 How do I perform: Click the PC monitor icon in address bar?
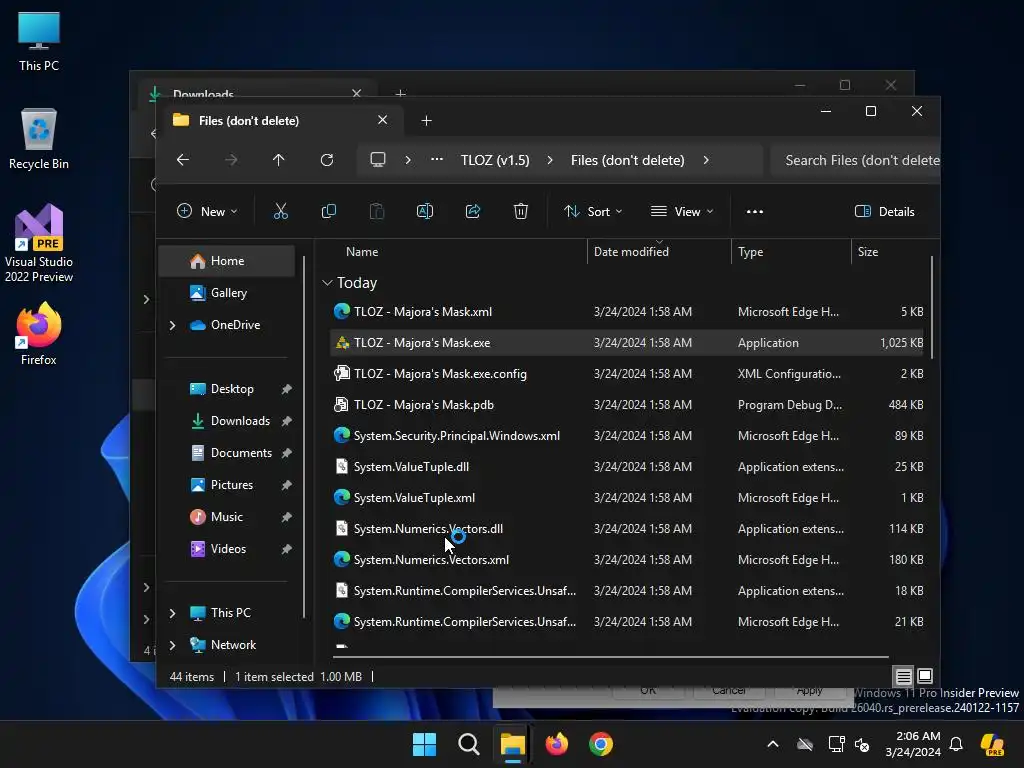point(377,160)
